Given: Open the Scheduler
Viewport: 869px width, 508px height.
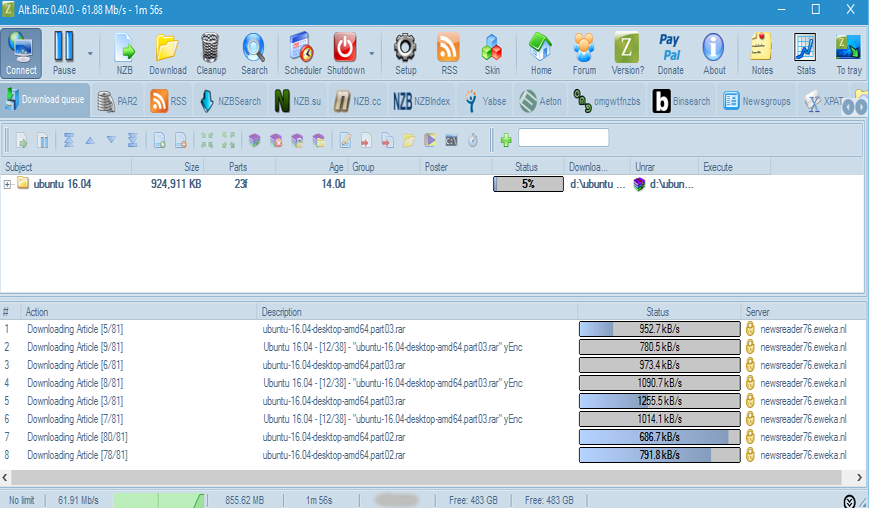Looking at the screenshot, I should pos(303,53).
